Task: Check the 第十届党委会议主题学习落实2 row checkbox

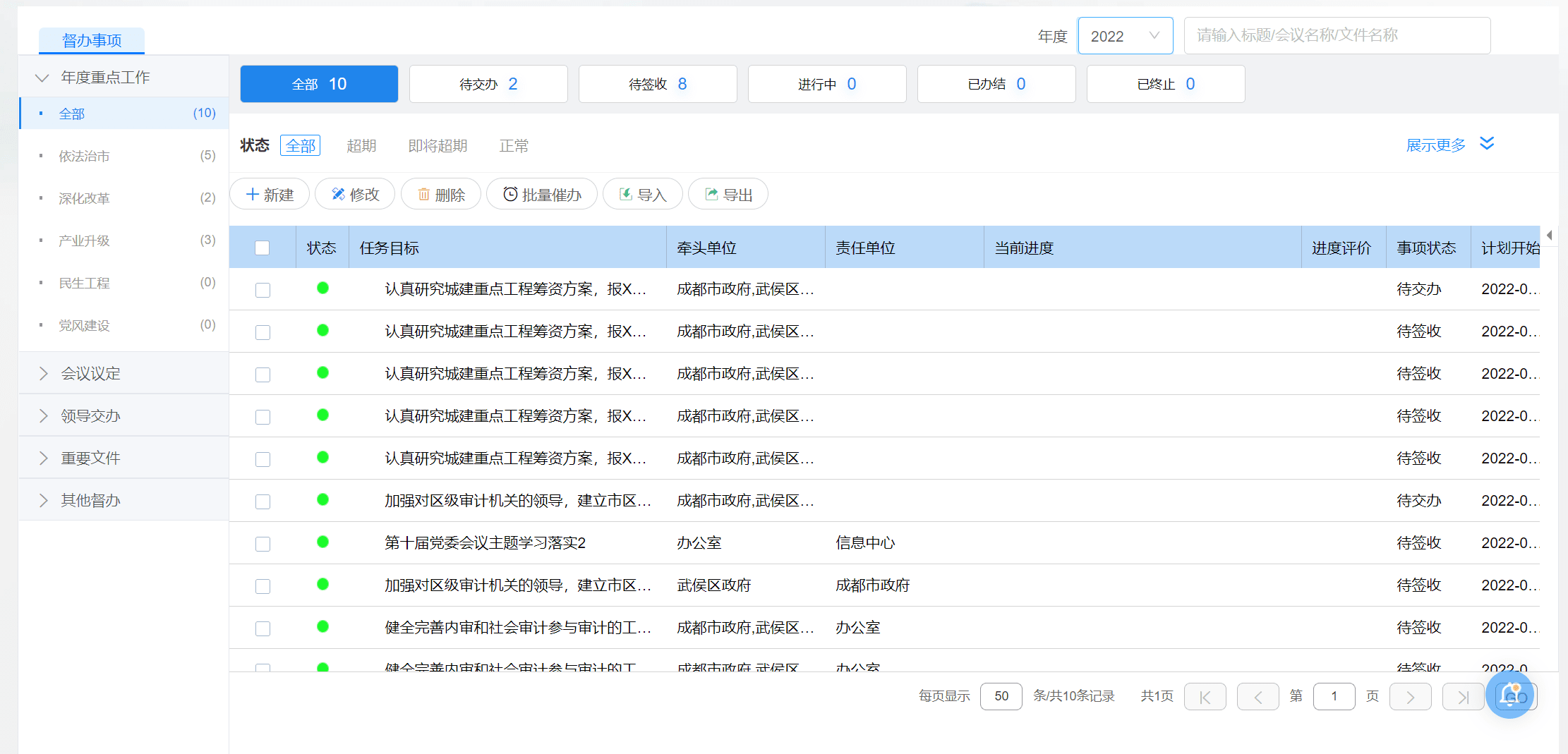Action: click(x=263, y=544)
